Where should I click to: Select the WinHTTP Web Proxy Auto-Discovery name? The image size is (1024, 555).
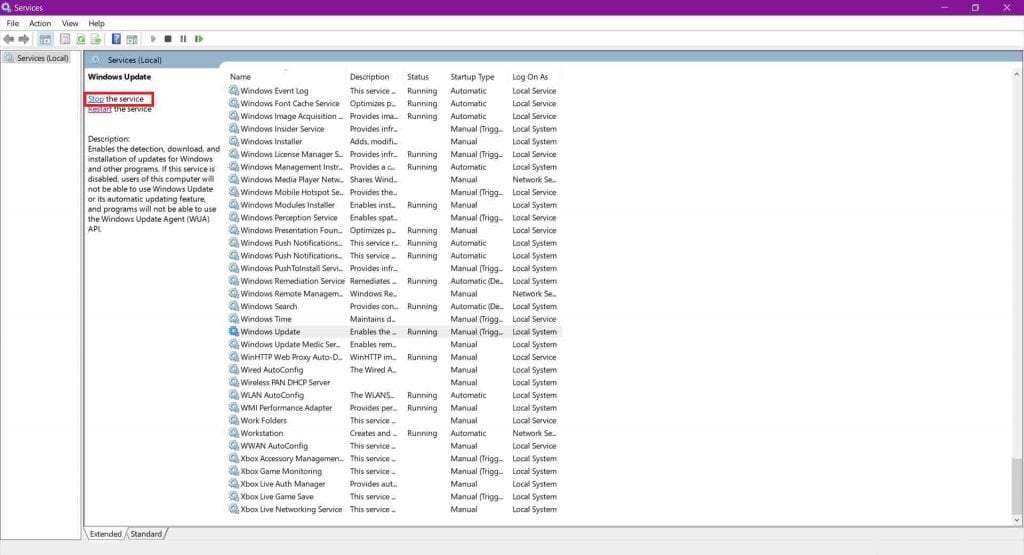point(291,357)
